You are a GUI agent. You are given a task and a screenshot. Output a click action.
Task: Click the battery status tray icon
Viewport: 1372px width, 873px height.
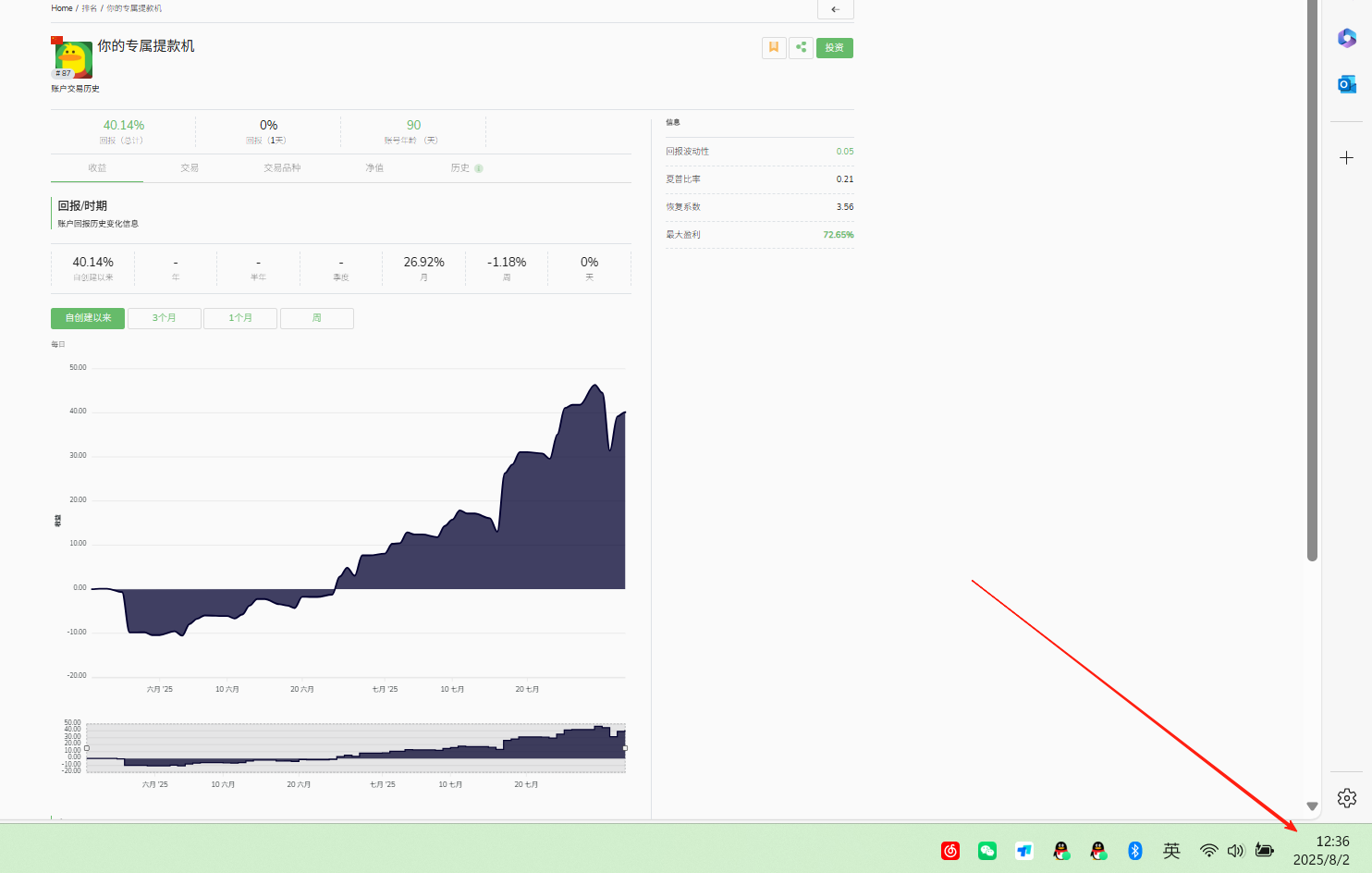pos(1265,851)
